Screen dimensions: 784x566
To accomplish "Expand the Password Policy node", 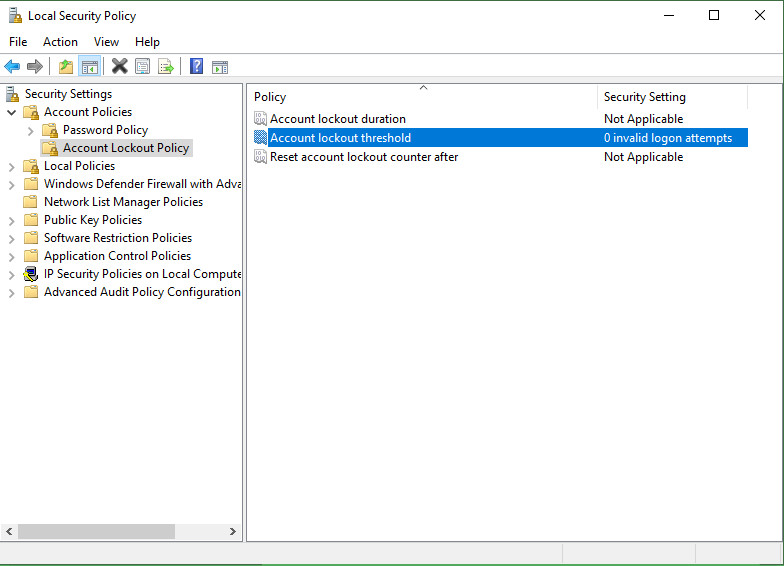I will 30,131.
